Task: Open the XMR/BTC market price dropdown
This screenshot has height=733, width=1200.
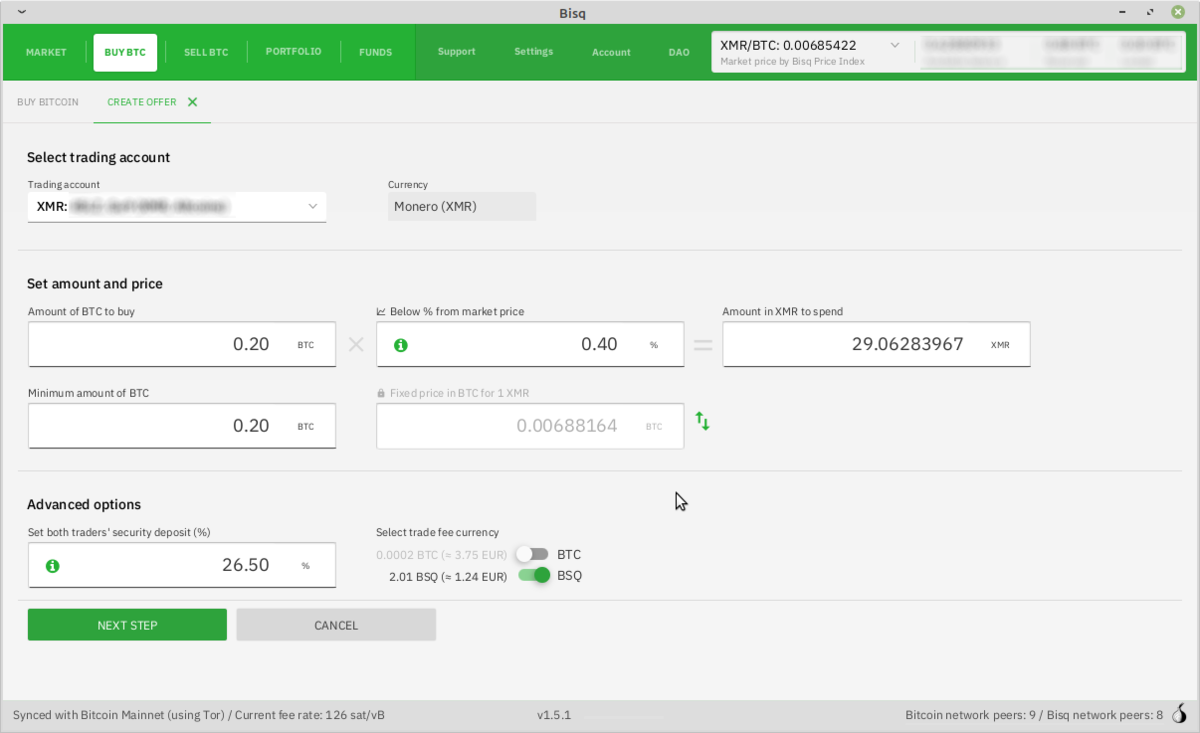Action: (894, 46)
